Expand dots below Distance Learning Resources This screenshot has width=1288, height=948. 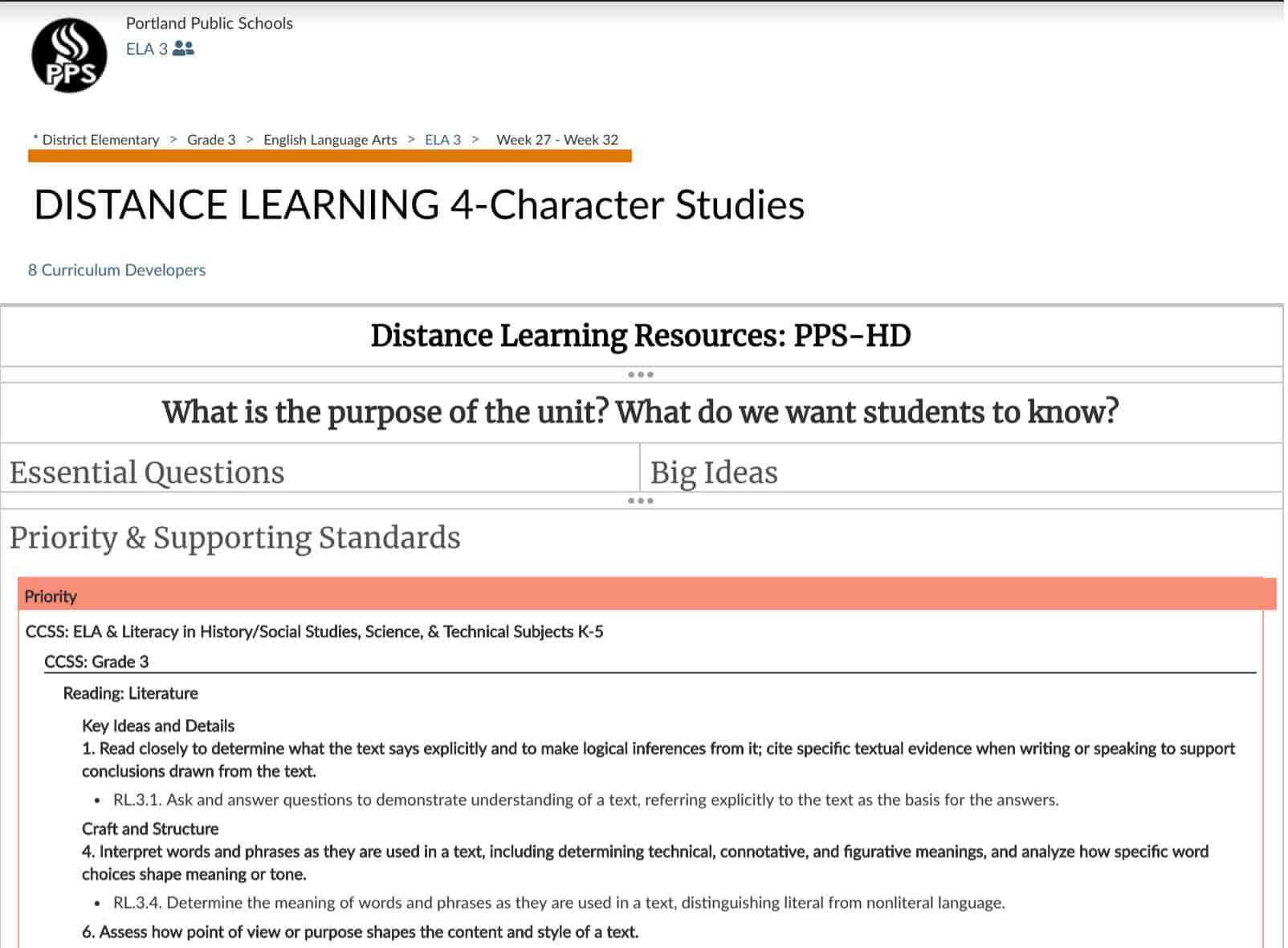point(640,374)
